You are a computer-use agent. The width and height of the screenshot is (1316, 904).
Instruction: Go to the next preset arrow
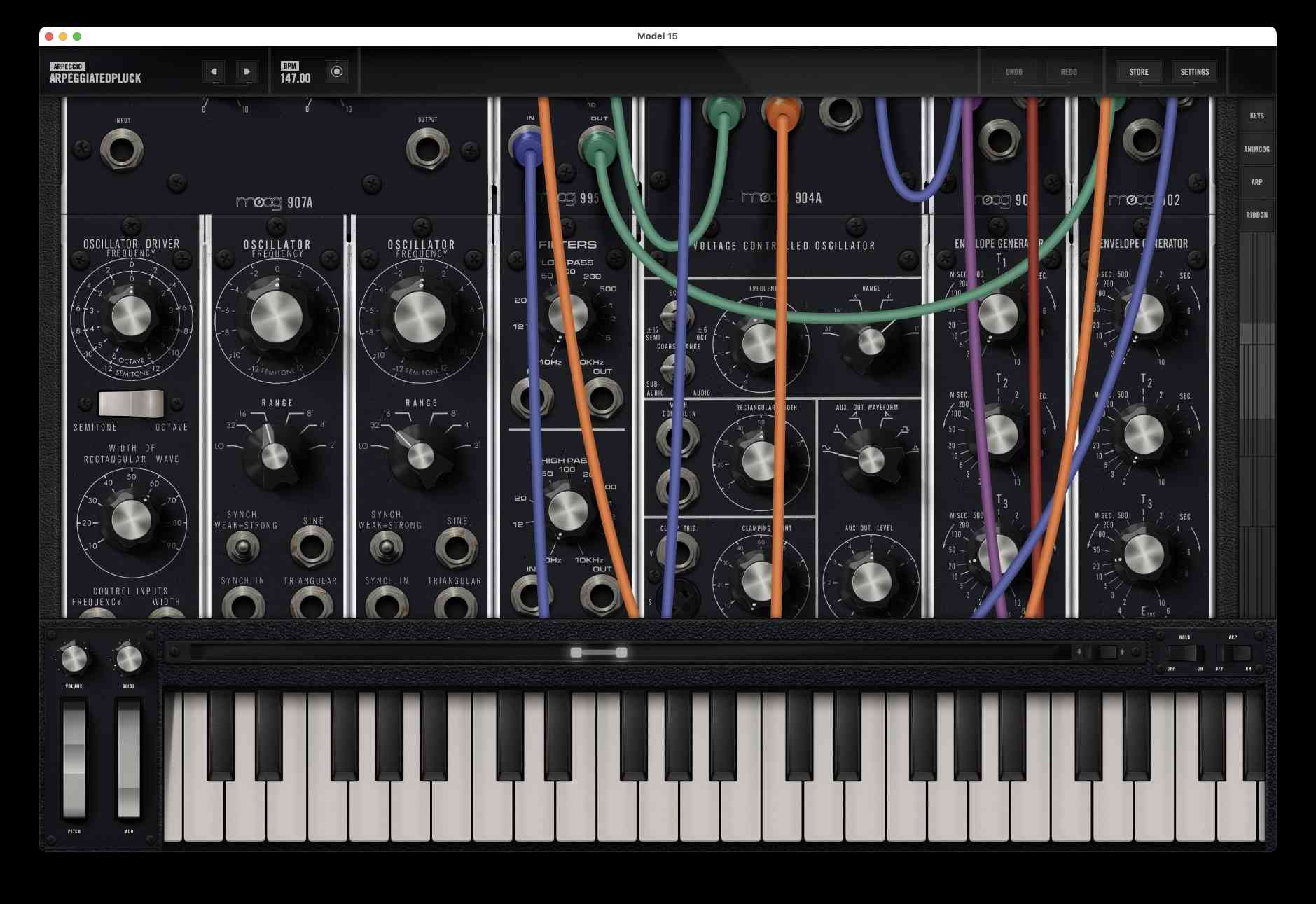point(247,71)
